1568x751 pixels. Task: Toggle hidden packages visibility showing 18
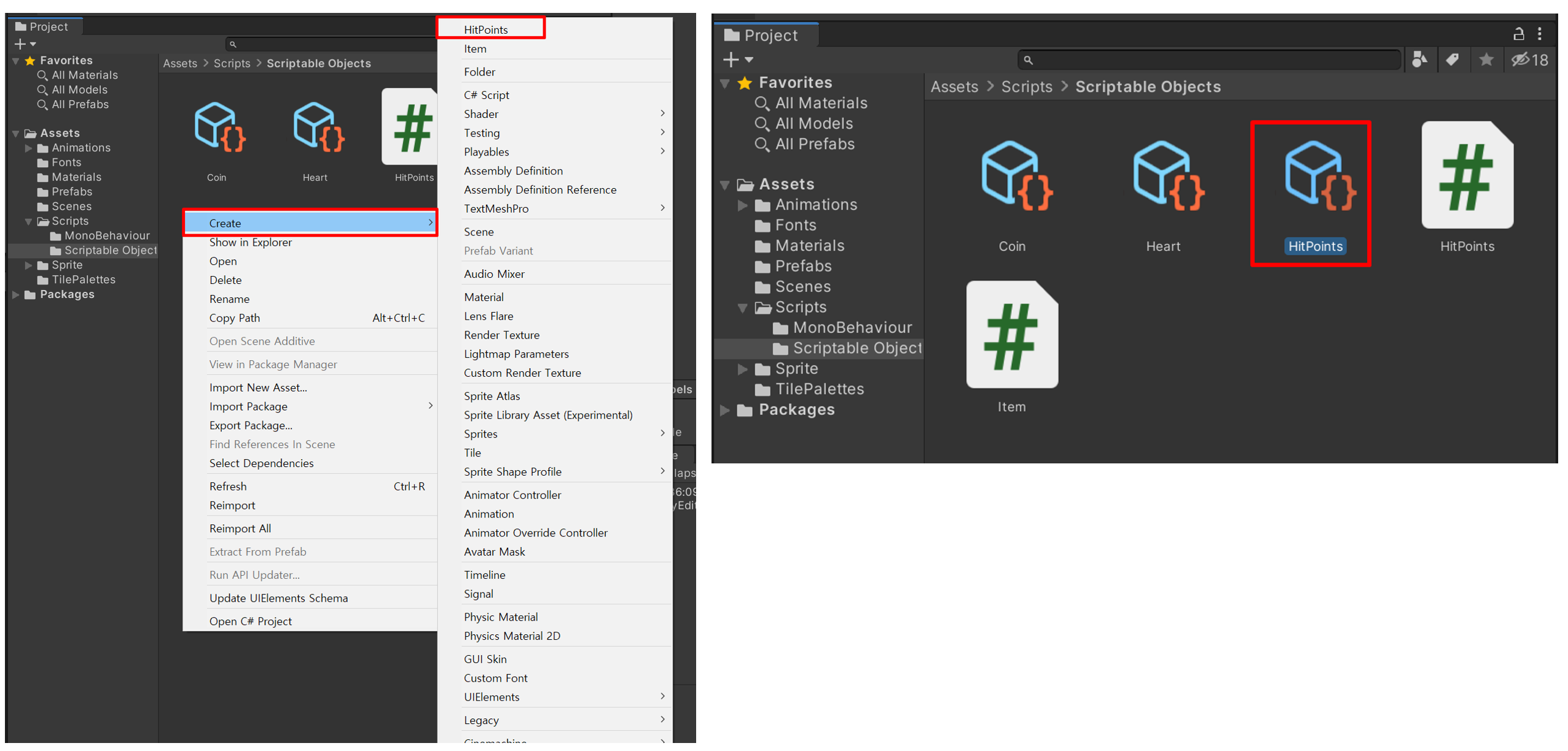[1529, 60]
